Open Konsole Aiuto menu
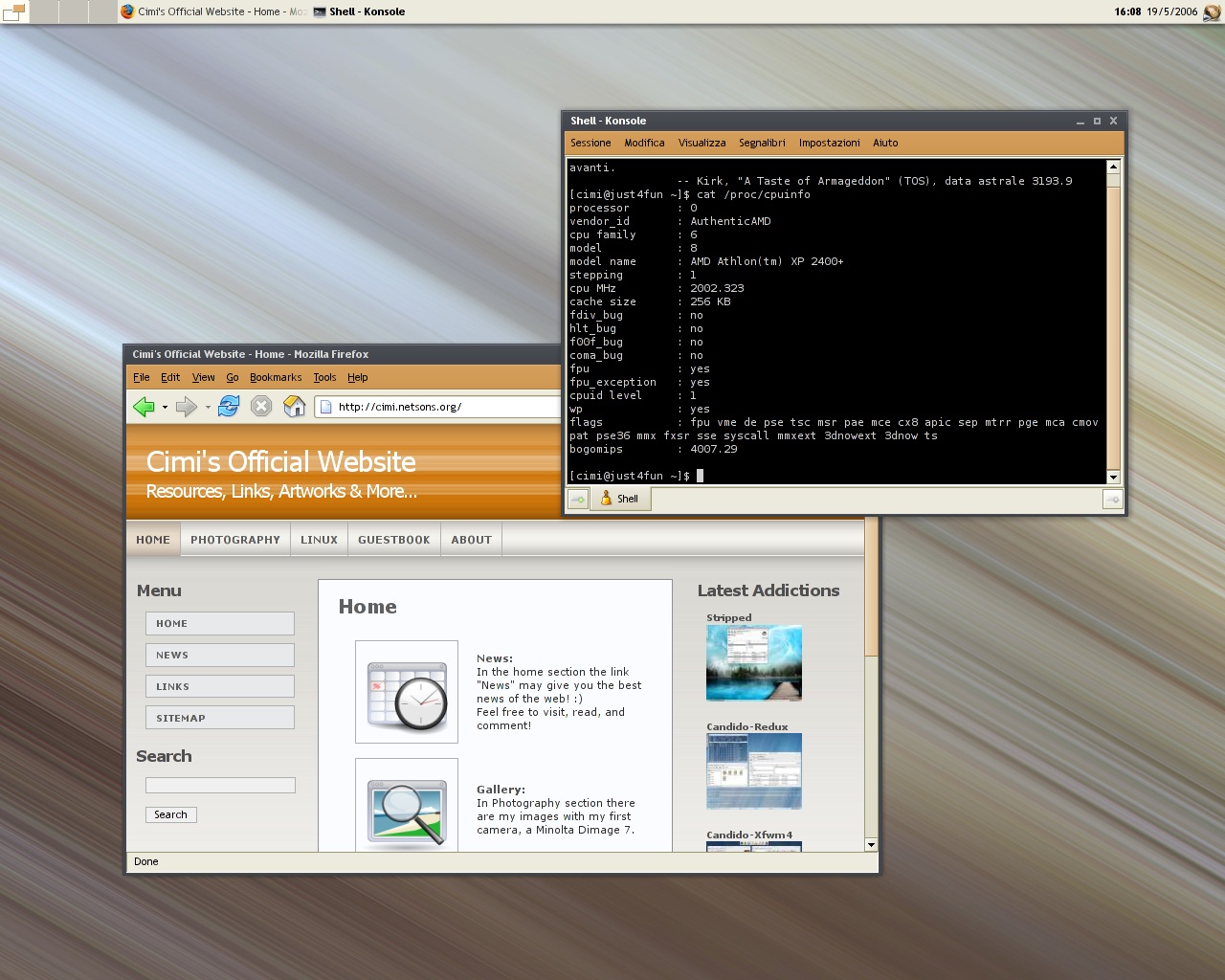Viewport: 1225px width, 980px height. click(885, 143)
